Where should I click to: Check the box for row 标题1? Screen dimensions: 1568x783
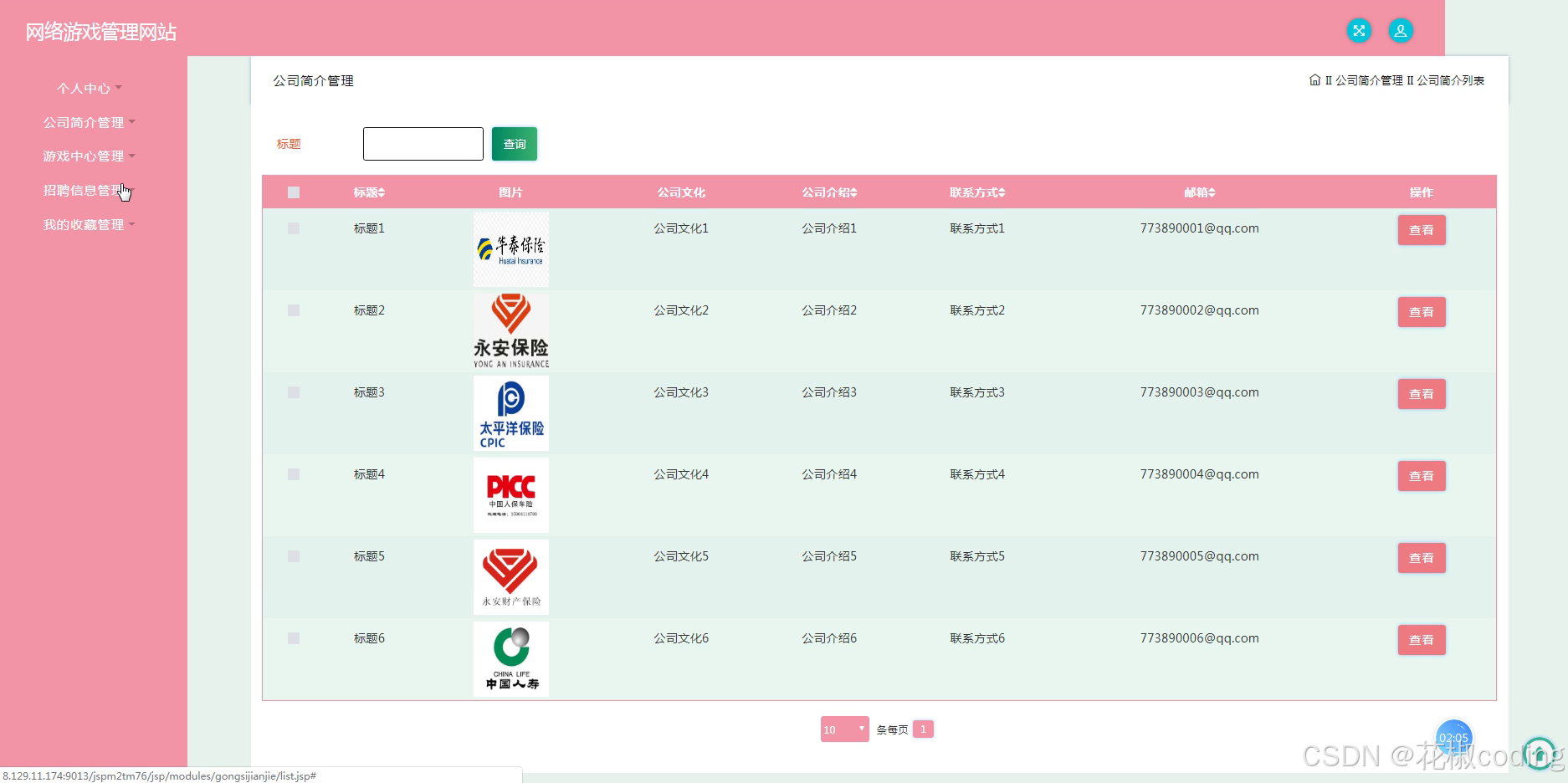pos(294,228)
